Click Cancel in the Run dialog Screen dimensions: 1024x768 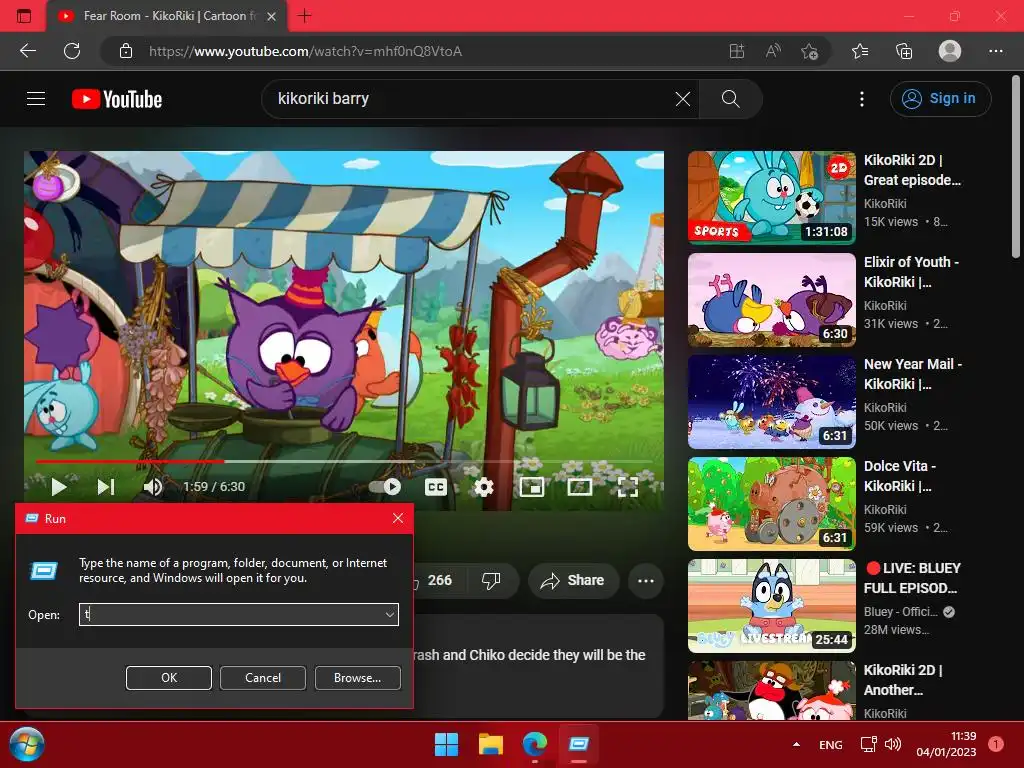263,678
